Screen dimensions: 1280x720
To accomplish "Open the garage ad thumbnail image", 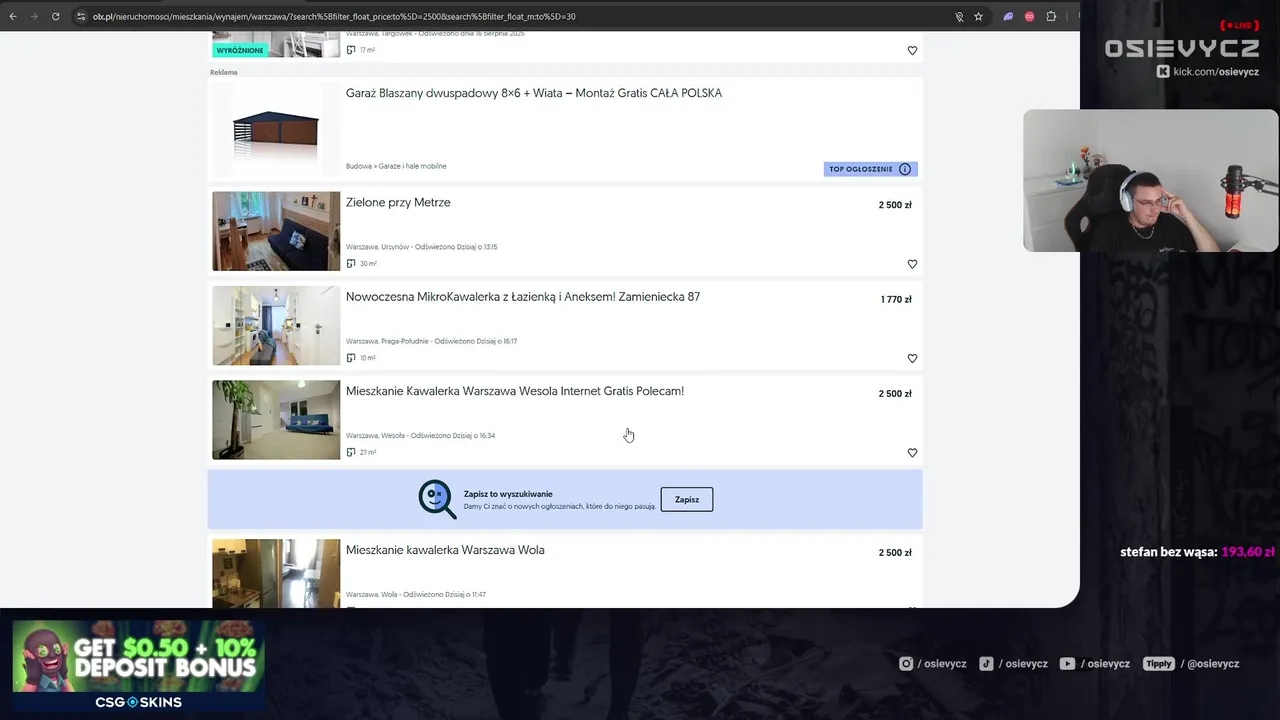I will click(276, 130).
